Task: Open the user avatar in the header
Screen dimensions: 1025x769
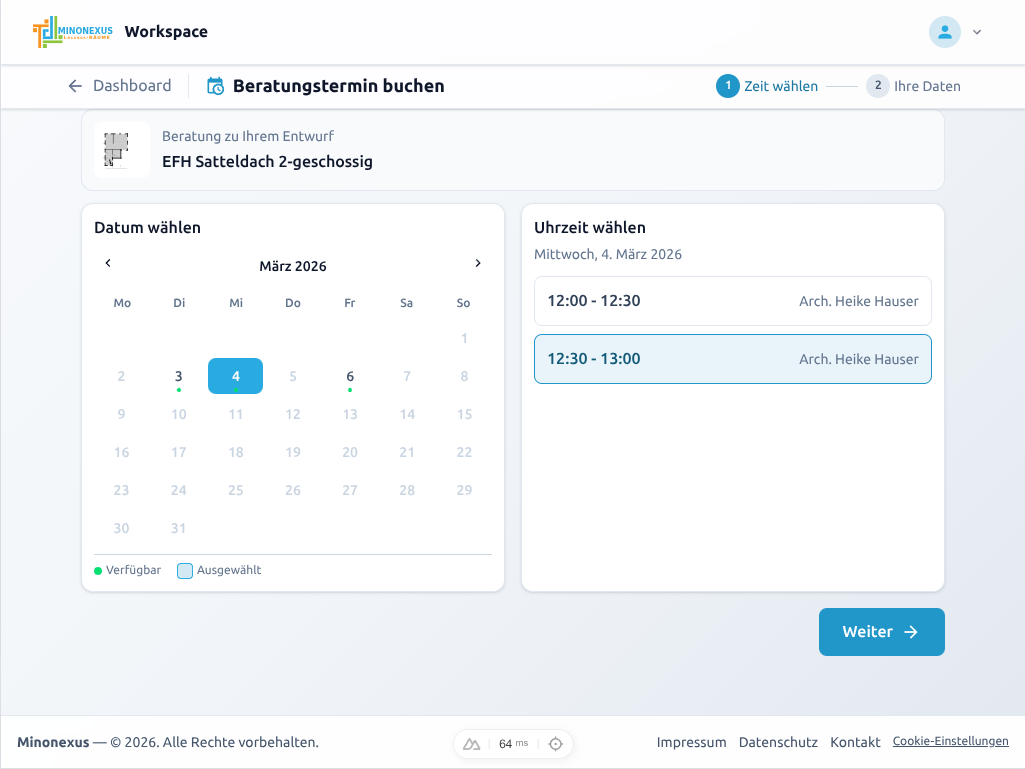Action: click(x=944, y=31)
